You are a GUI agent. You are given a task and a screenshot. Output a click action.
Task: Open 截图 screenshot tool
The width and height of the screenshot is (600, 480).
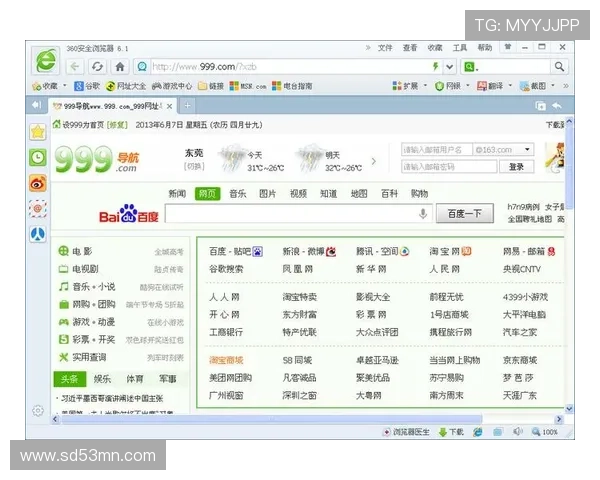tap(533, 86)
